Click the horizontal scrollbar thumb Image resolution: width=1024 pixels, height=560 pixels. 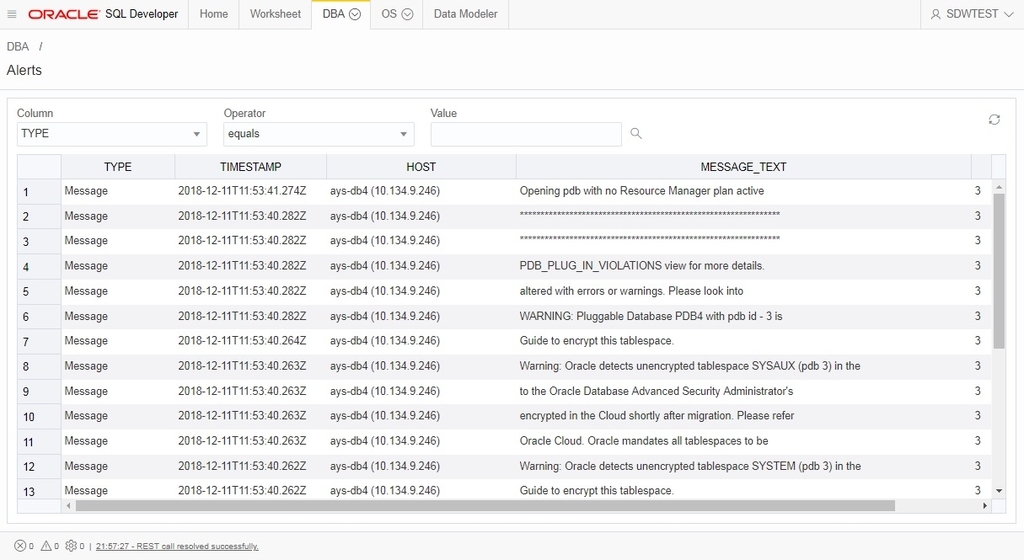click(485, 506)
